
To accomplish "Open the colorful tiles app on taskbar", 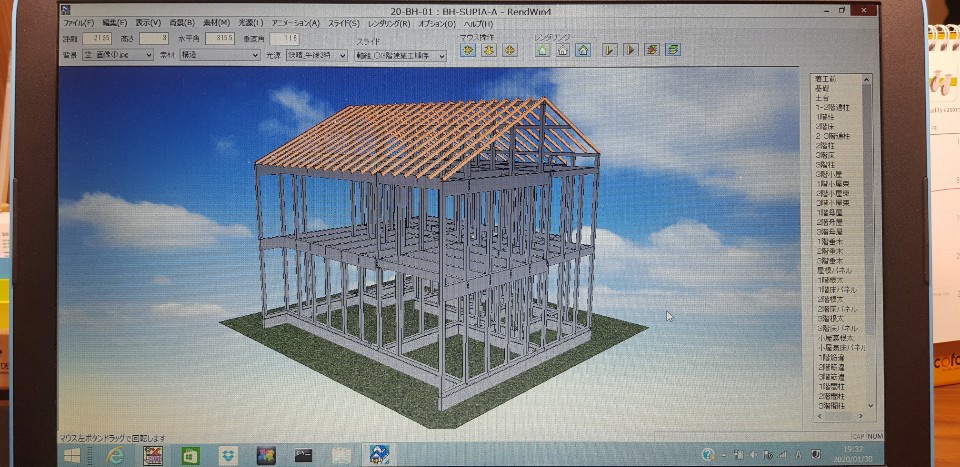I will [266, 455].
